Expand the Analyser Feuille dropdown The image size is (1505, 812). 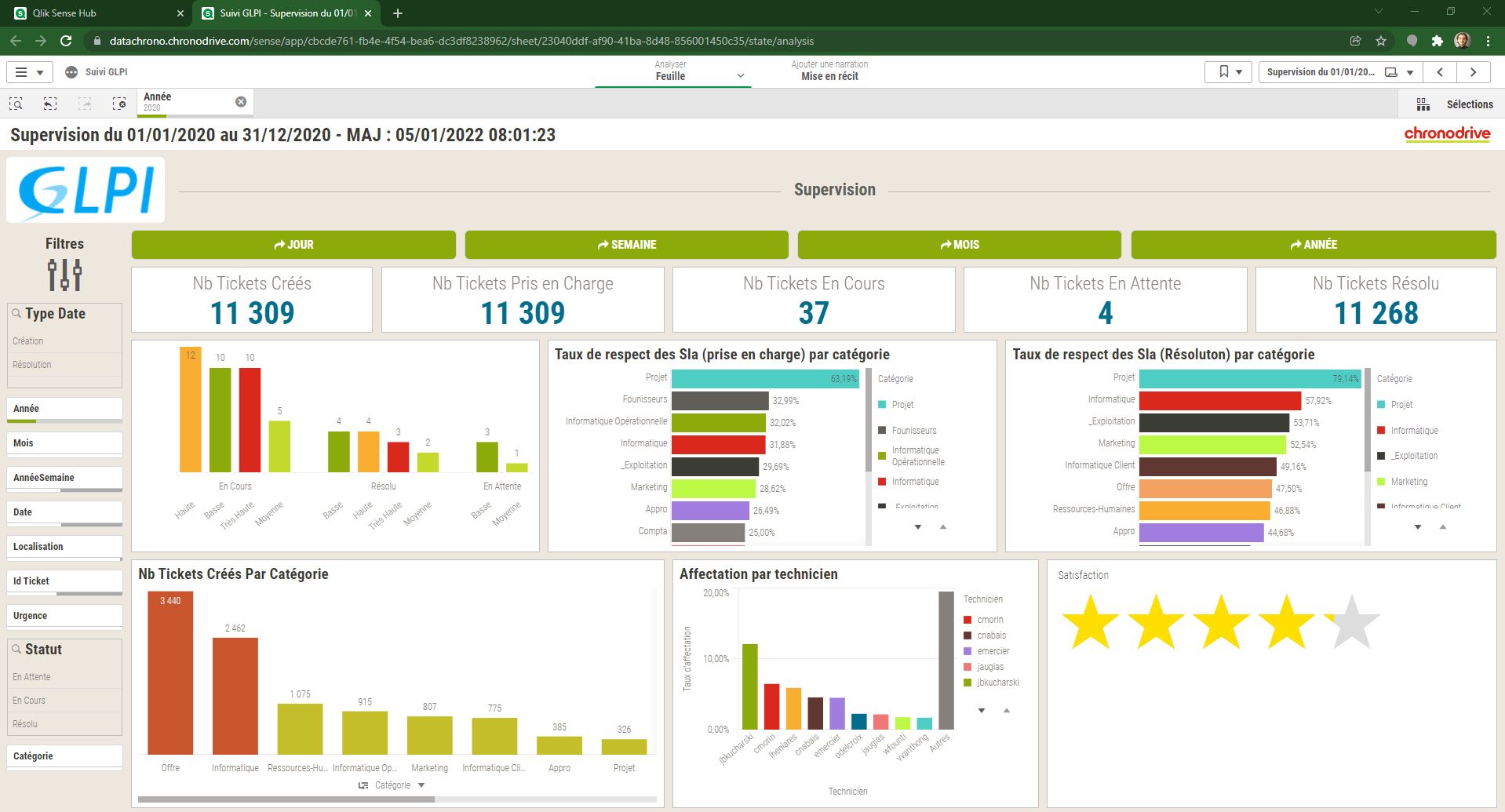pos(740,76)
